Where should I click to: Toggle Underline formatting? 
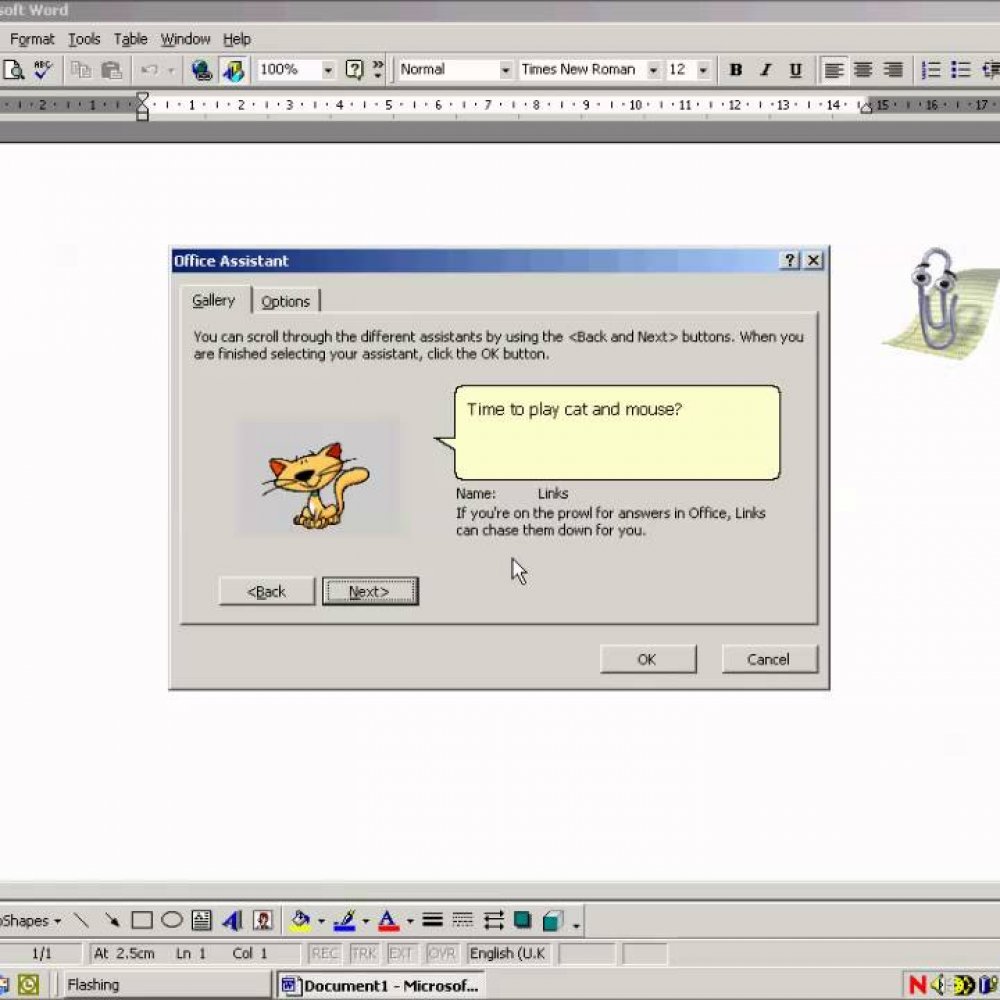796,70
